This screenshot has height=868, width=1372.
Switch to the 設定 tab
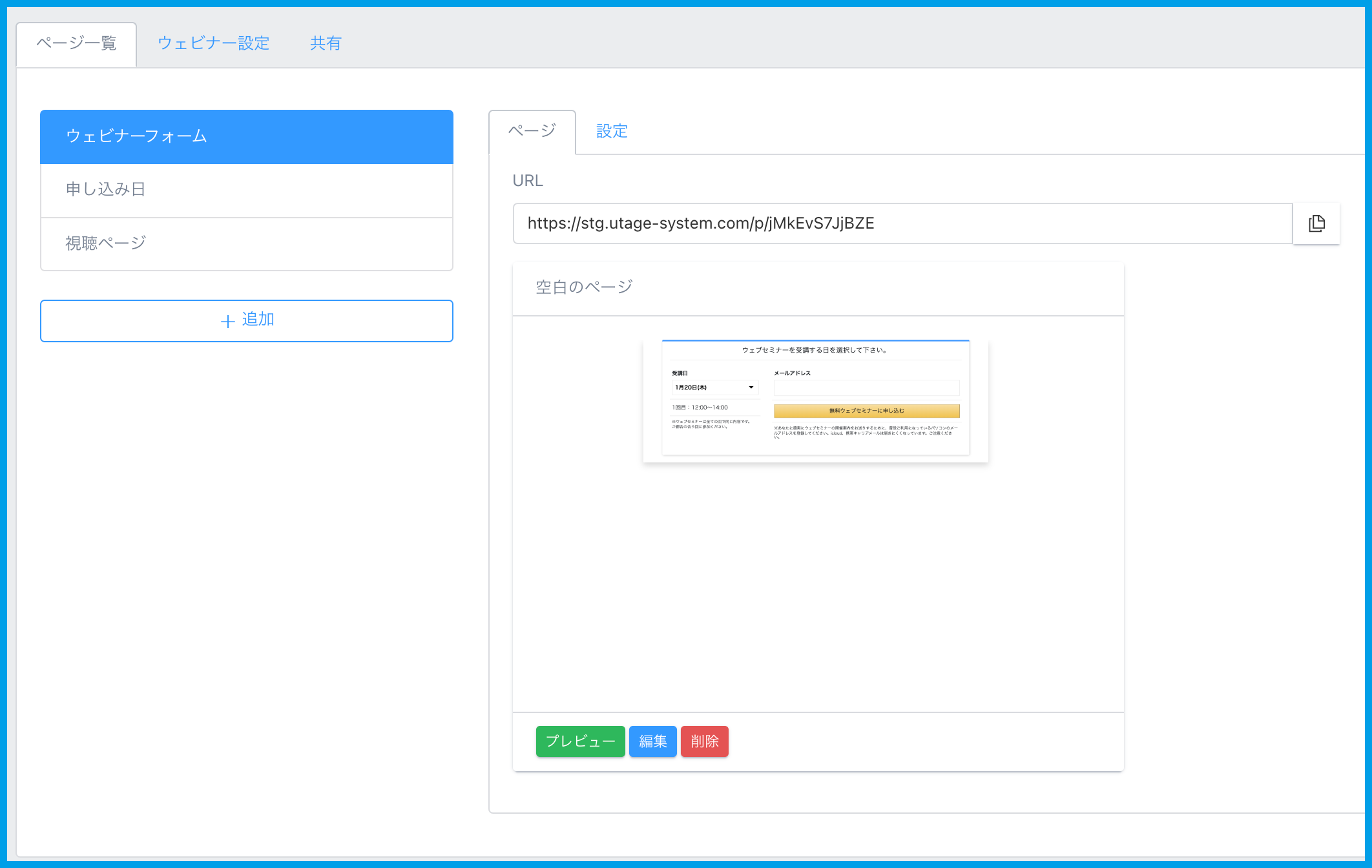(611, 131)
